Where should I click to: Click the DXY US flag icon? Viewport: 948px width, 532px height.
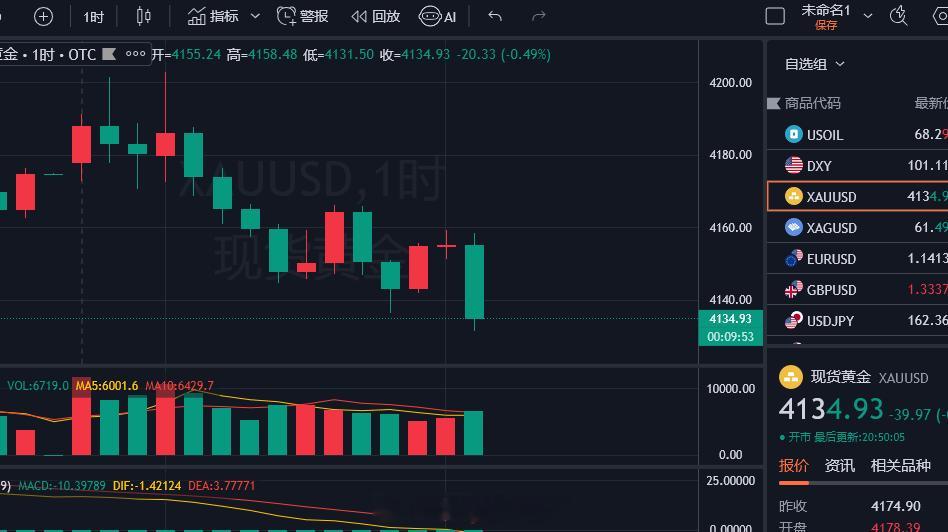(x=793, y=165)
